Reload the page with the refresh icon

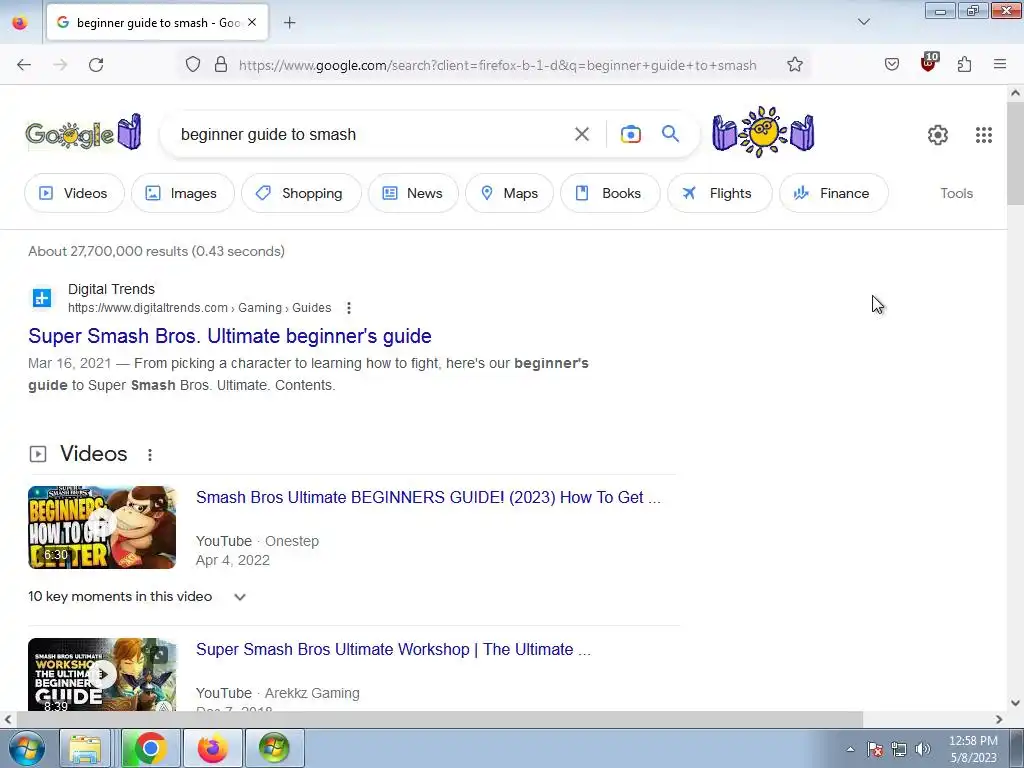96,65
